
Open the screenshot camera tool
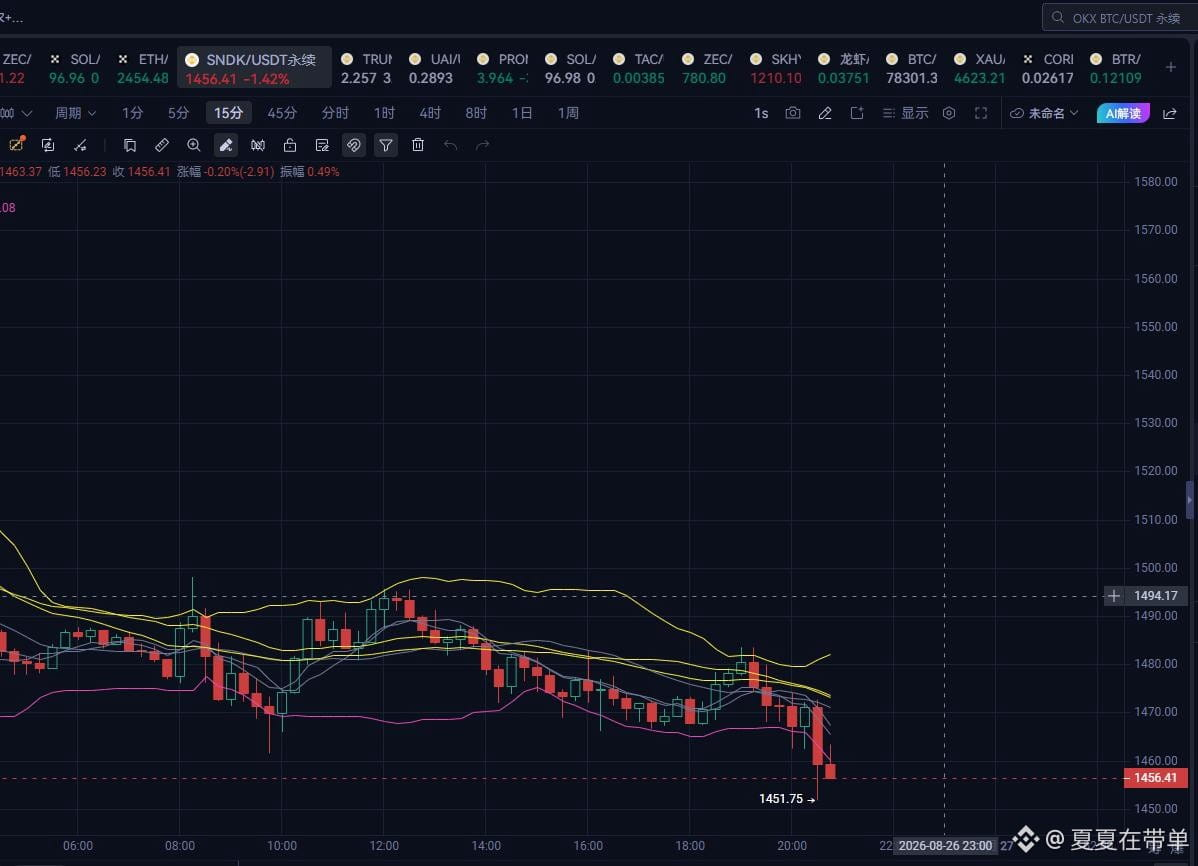(793, 113)
